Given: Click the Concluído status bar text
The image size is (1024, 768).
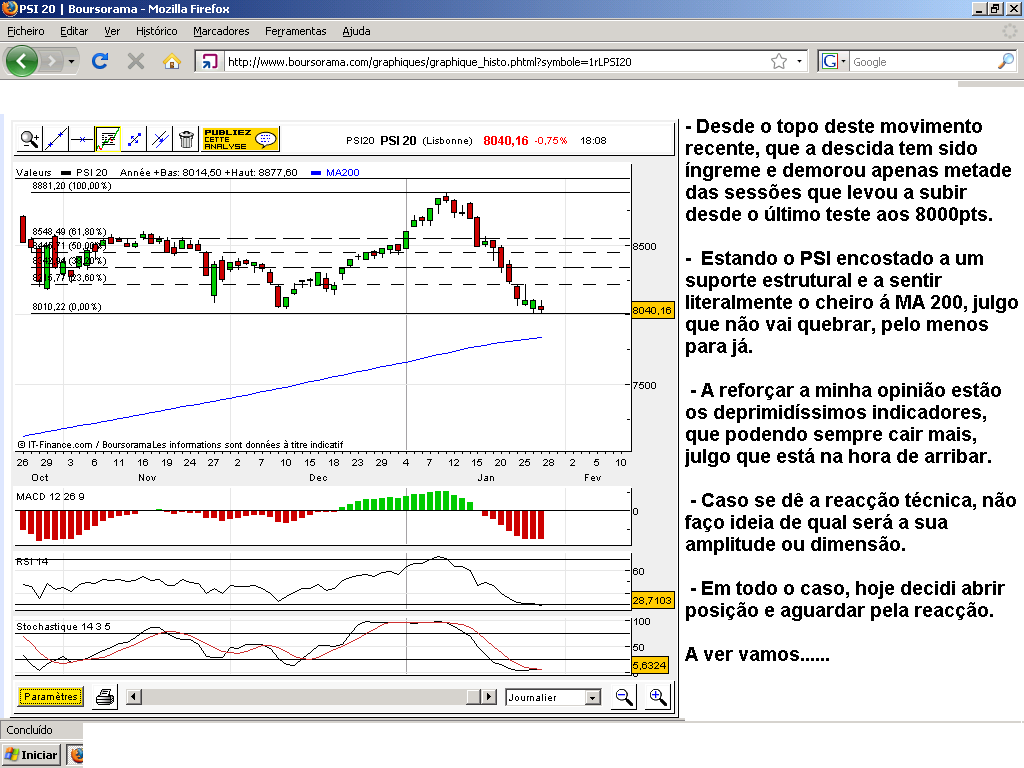Looking at the screenshot, I should 29,729.
